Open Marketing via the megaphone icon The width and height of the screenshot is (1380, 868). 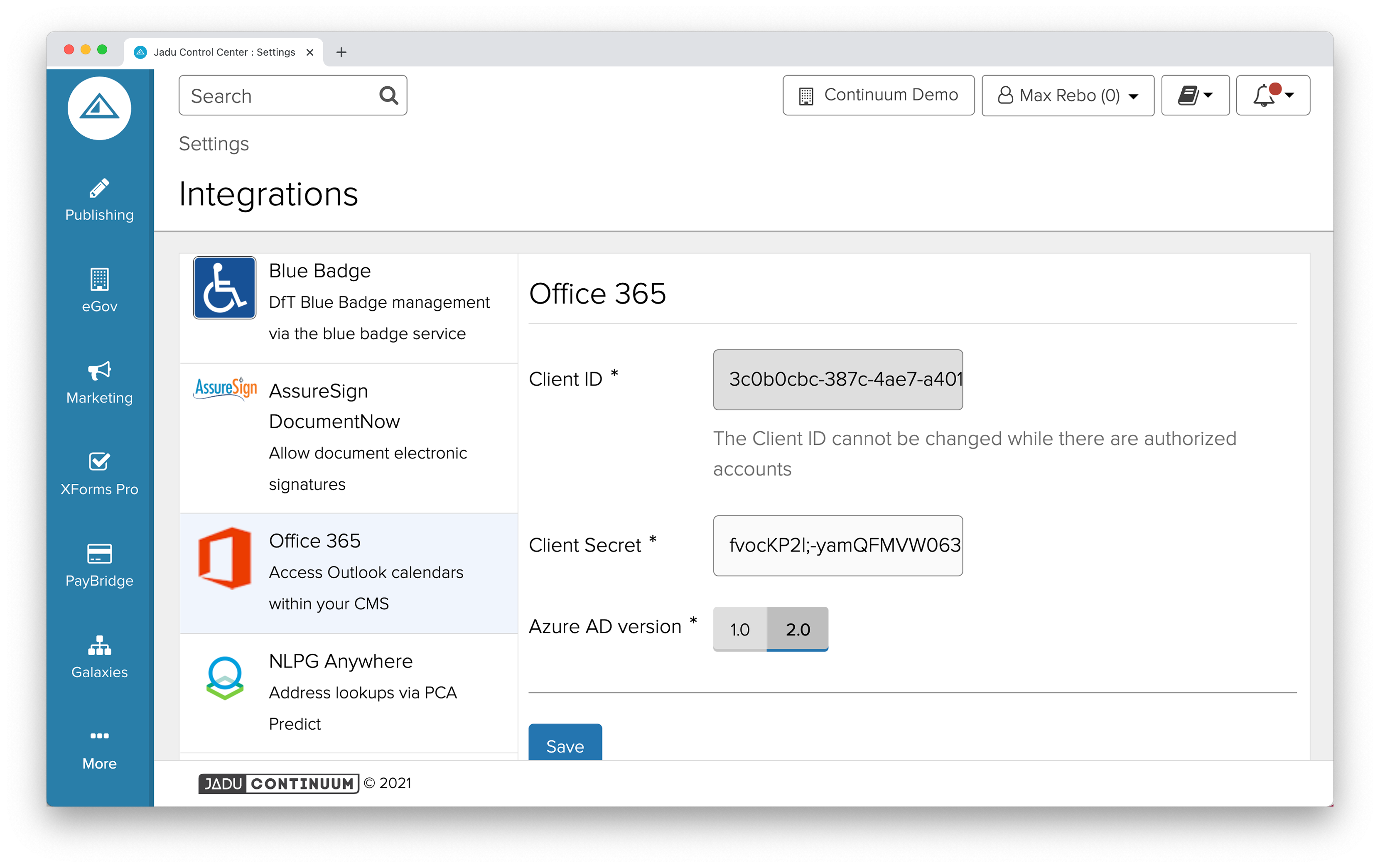click(x=99, y=371)
